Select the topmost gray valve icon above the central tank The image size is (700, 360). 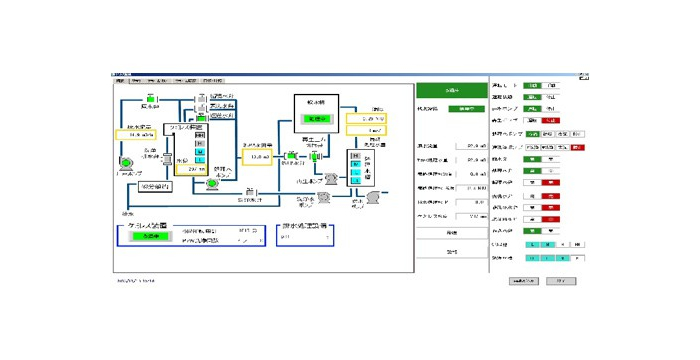[202, 97]
